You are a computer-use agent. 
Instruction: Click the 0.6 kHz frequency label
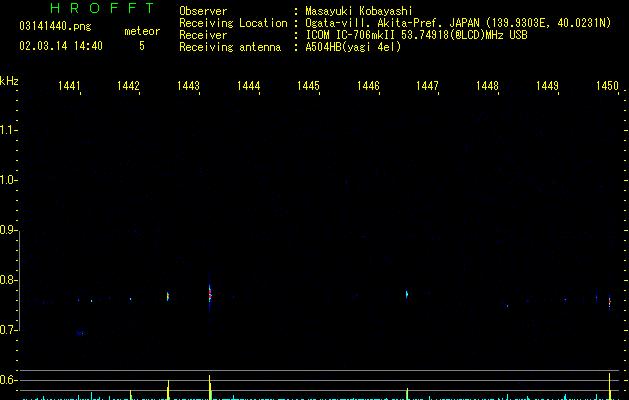[7, 380]
